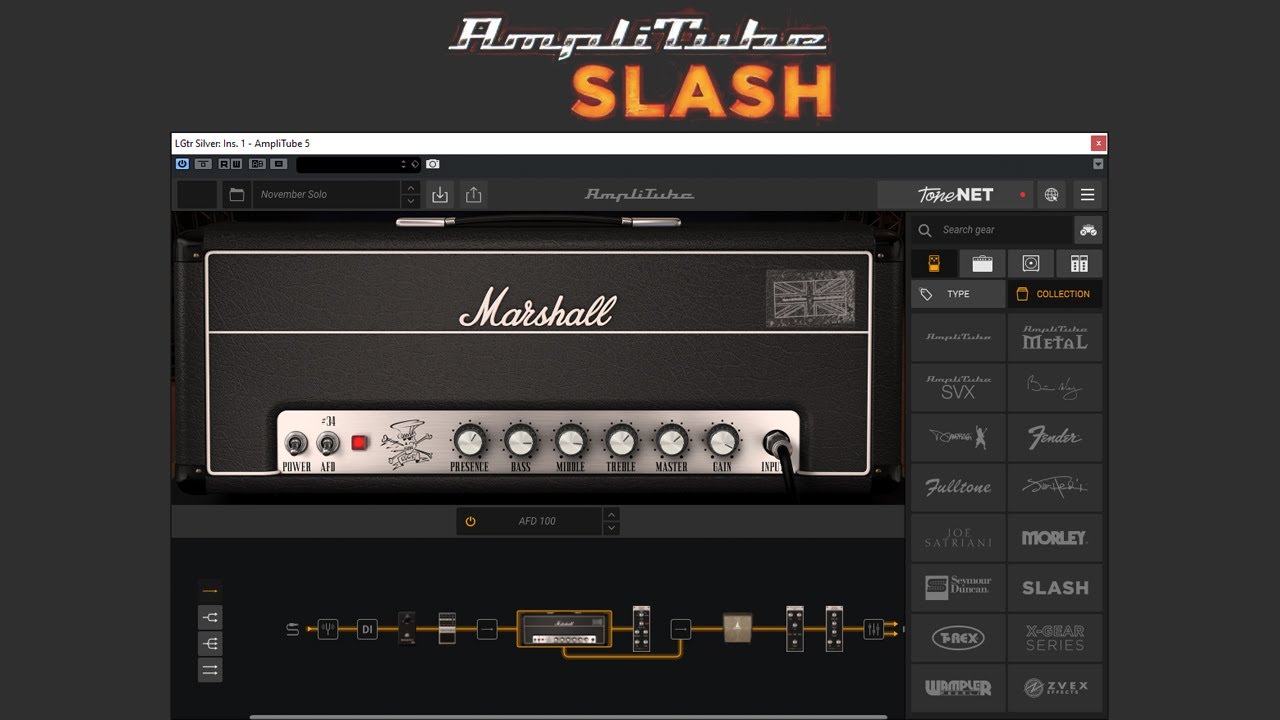This screenshot has height=720, width=1280.
Task: Select the parallel chains routing option
Action: coord(210,670)
